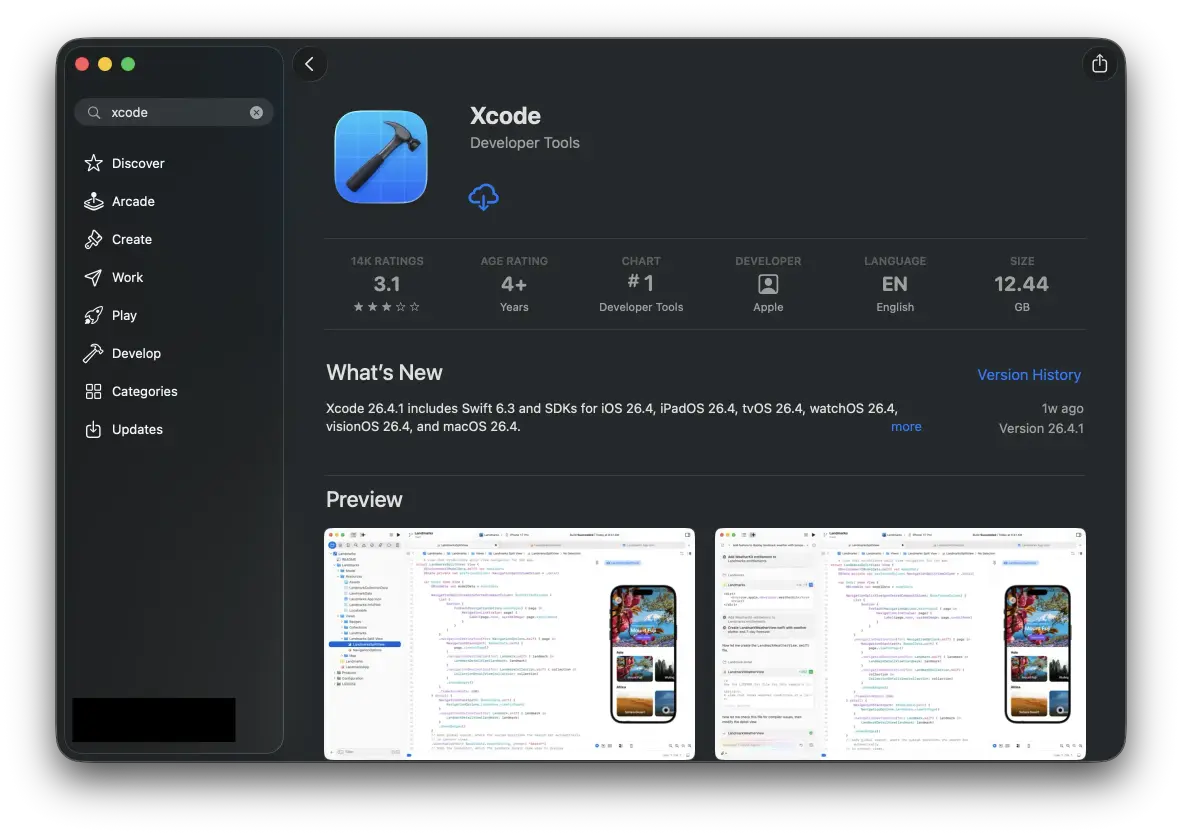Viewport: 1182px width, 836px height.
Task: Click the 12.44 GB size value
Action: point(1021,284)
